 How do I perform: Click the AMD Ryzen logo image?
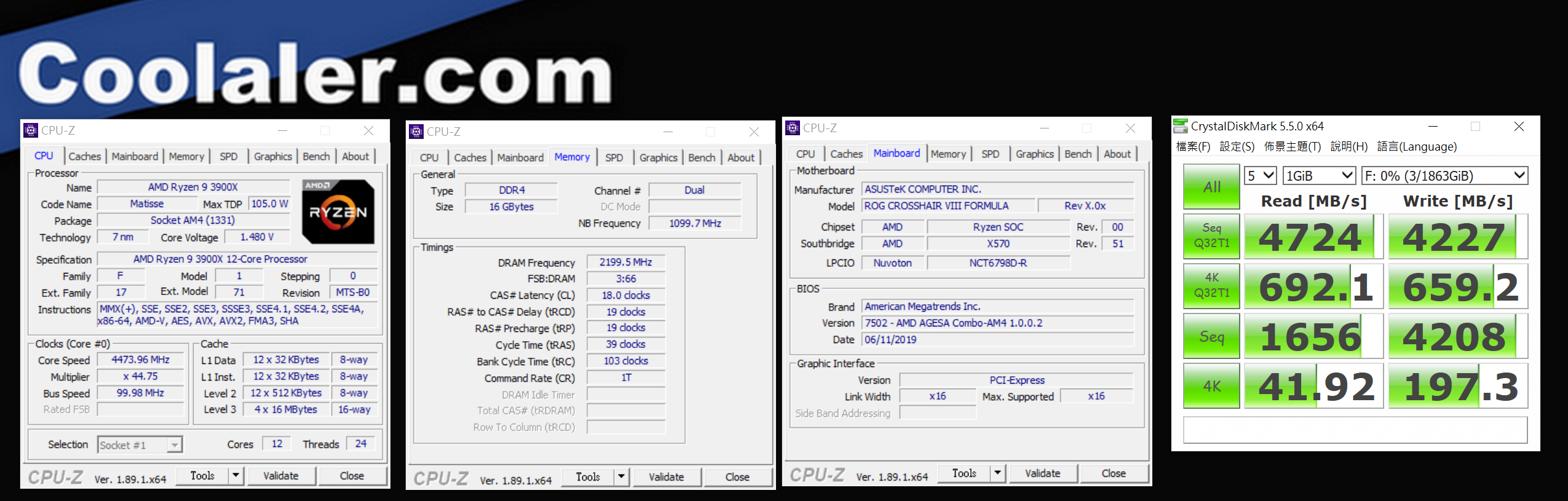click(338, 212)
